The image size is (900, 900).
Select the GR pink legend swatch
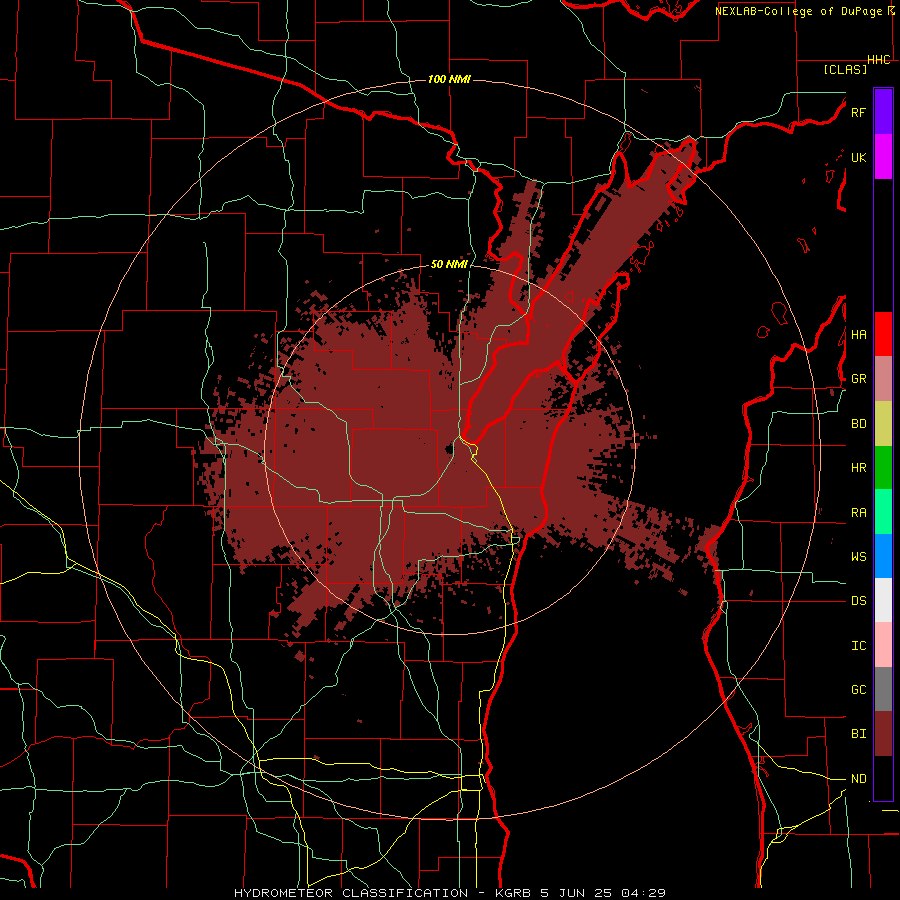pyautogui.click(x=883, y=379)
